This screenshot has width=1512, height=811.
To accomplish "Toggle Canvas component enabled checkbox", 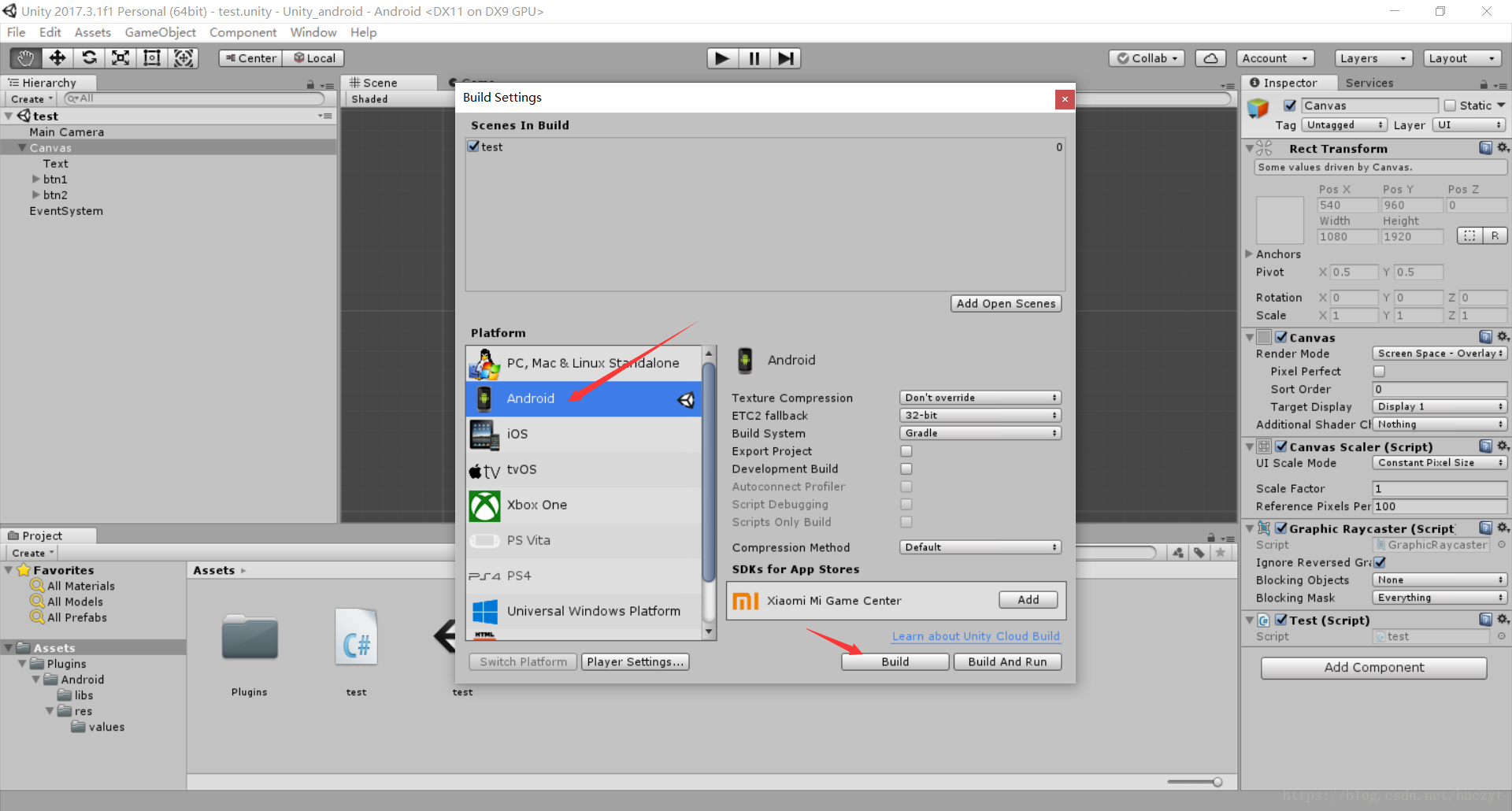I will pos(1281,337).
